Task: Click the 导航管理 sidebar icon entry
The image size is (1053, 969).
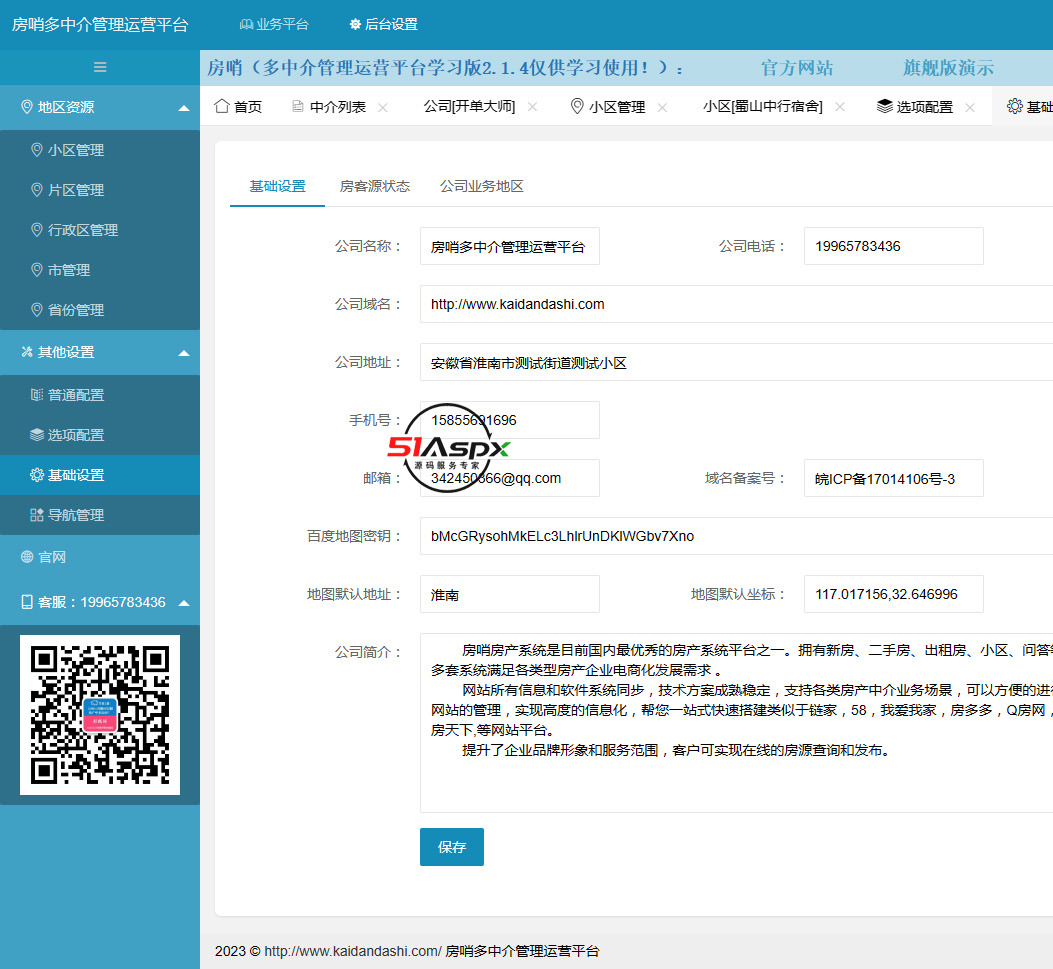Action: [x=76, y=515]
